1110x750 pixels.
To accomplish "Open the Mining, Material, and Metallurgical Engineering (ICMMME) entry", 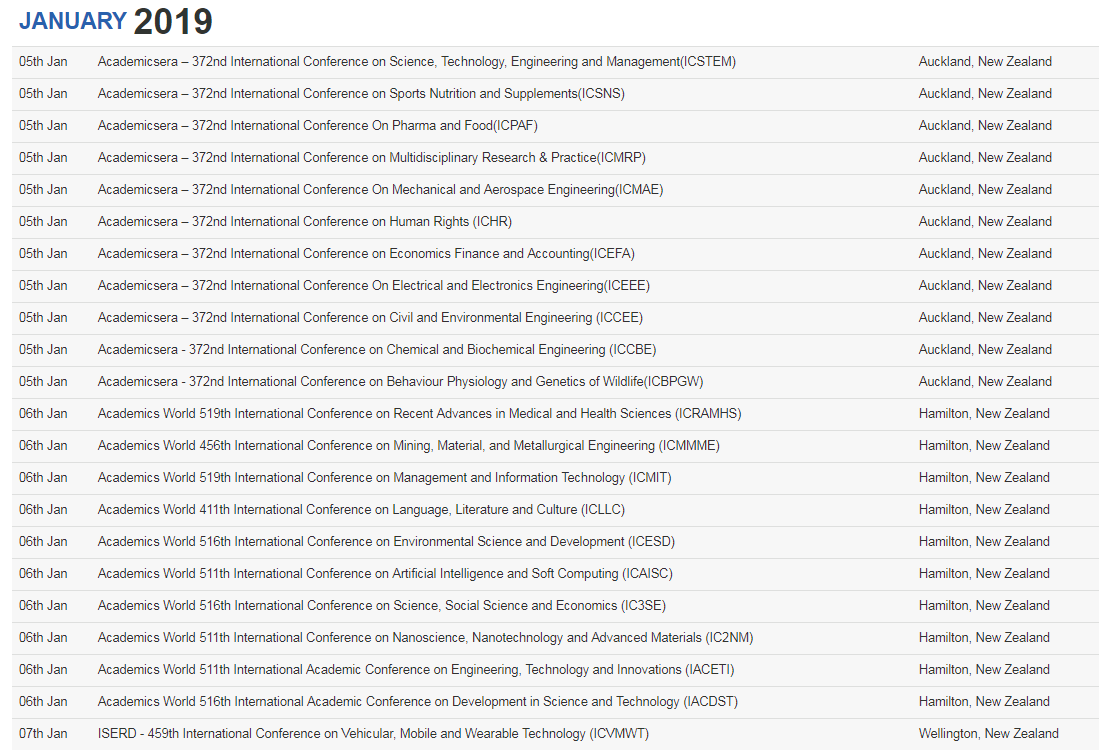I will tap(408, 445).
